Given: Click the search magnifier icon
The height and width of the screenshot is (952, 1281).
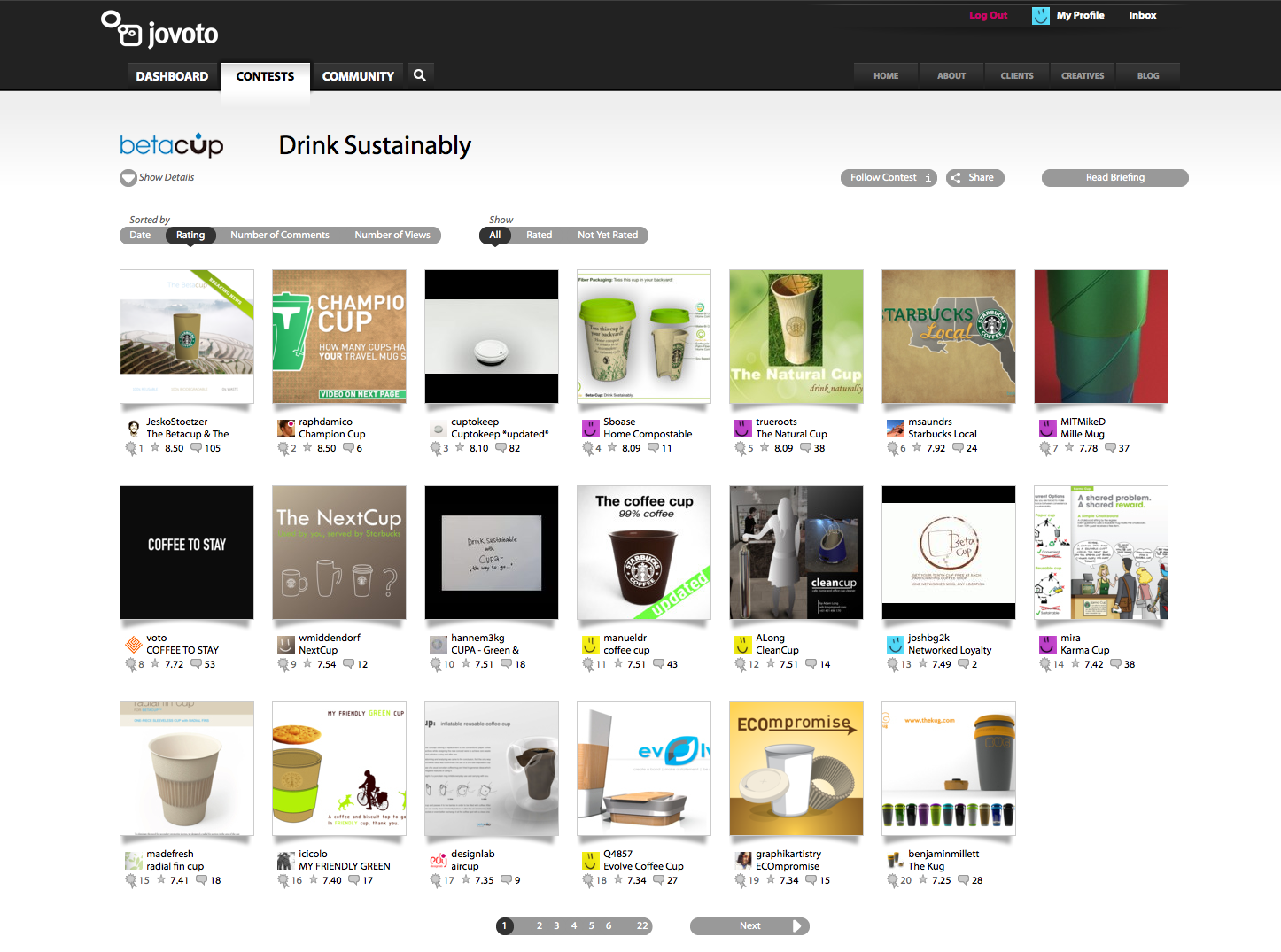Looking at the screenshot, I should tap(420, 75).
